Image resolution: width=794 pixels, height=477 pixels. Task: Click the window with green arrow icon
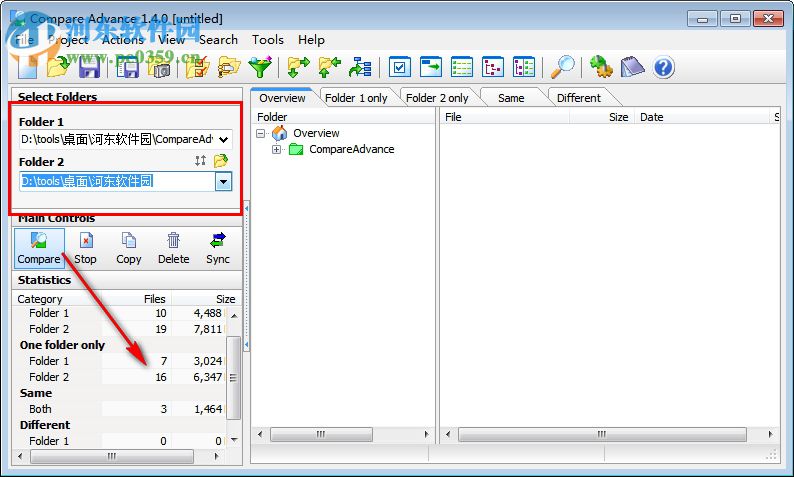(430, 67)
